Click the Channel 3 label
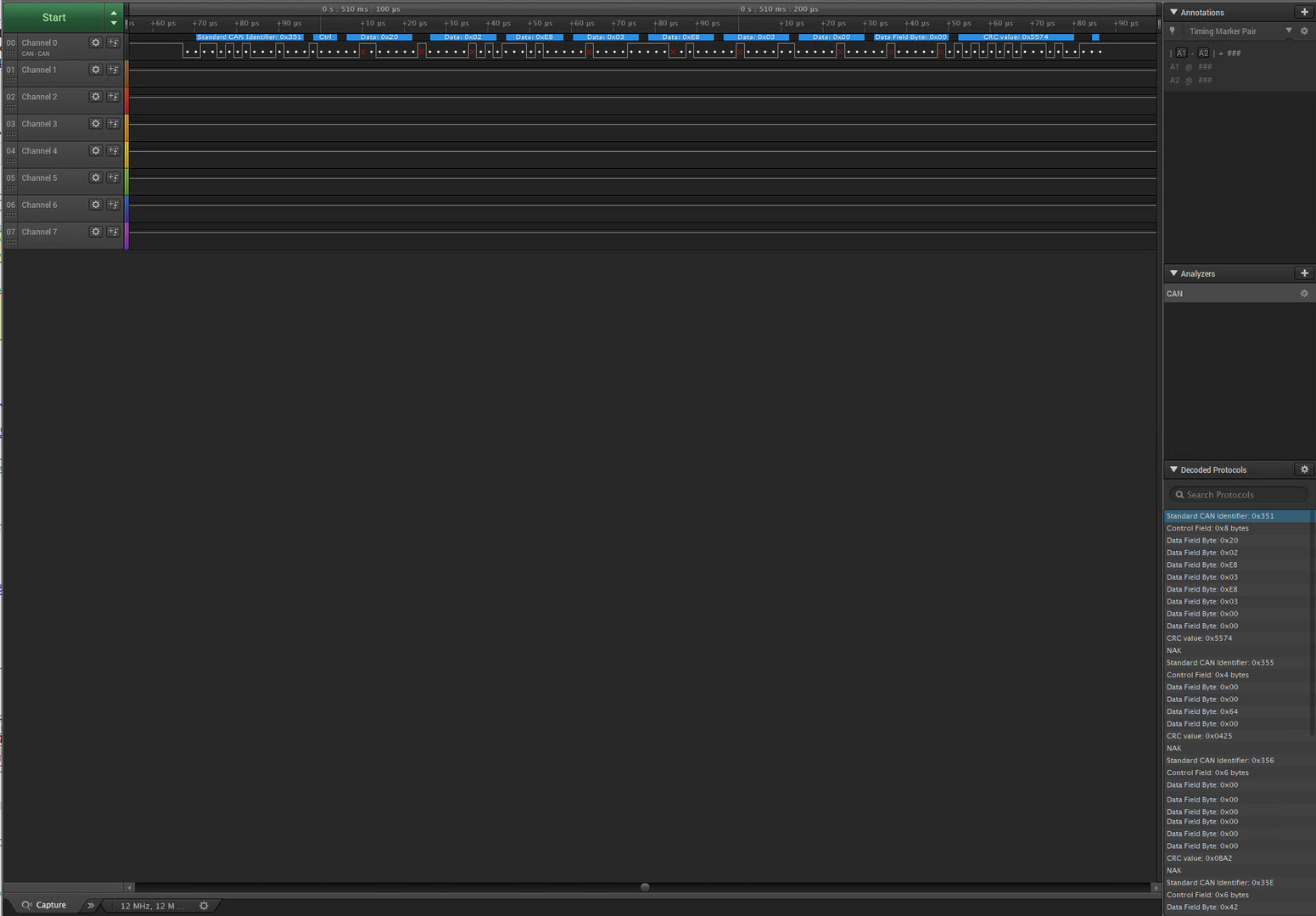1316x916 pixels. (x=39, y=124)
